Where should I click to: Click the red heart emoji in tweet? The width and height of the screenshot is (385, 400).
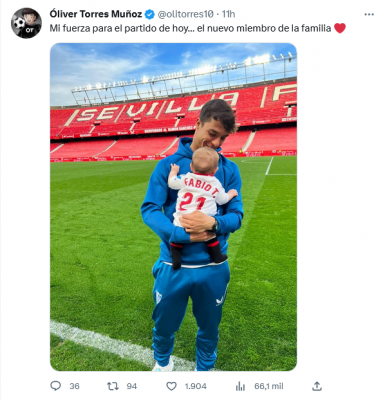point(340,28)
